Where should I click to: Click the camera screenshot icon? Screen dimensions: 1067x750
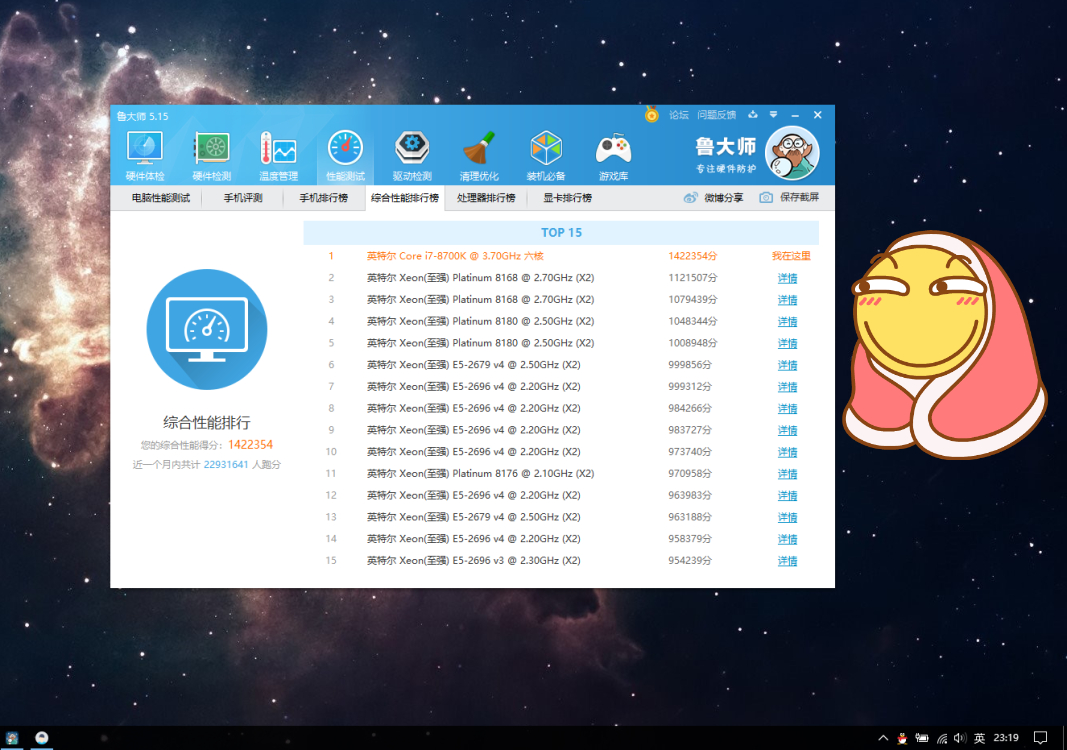(x=766, y=197)
